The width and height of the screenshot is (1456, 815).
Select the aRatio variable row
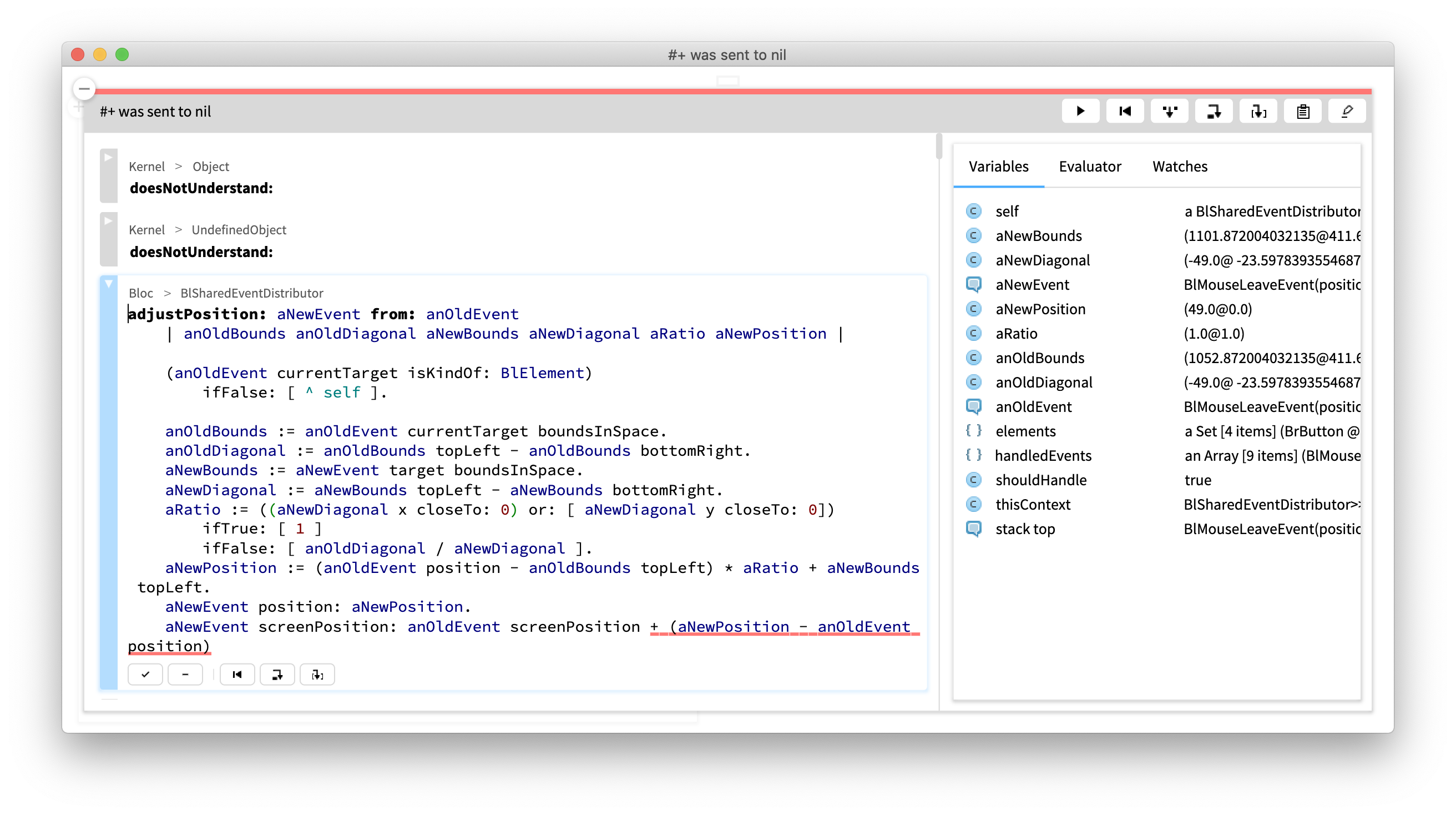[1017, 334]
